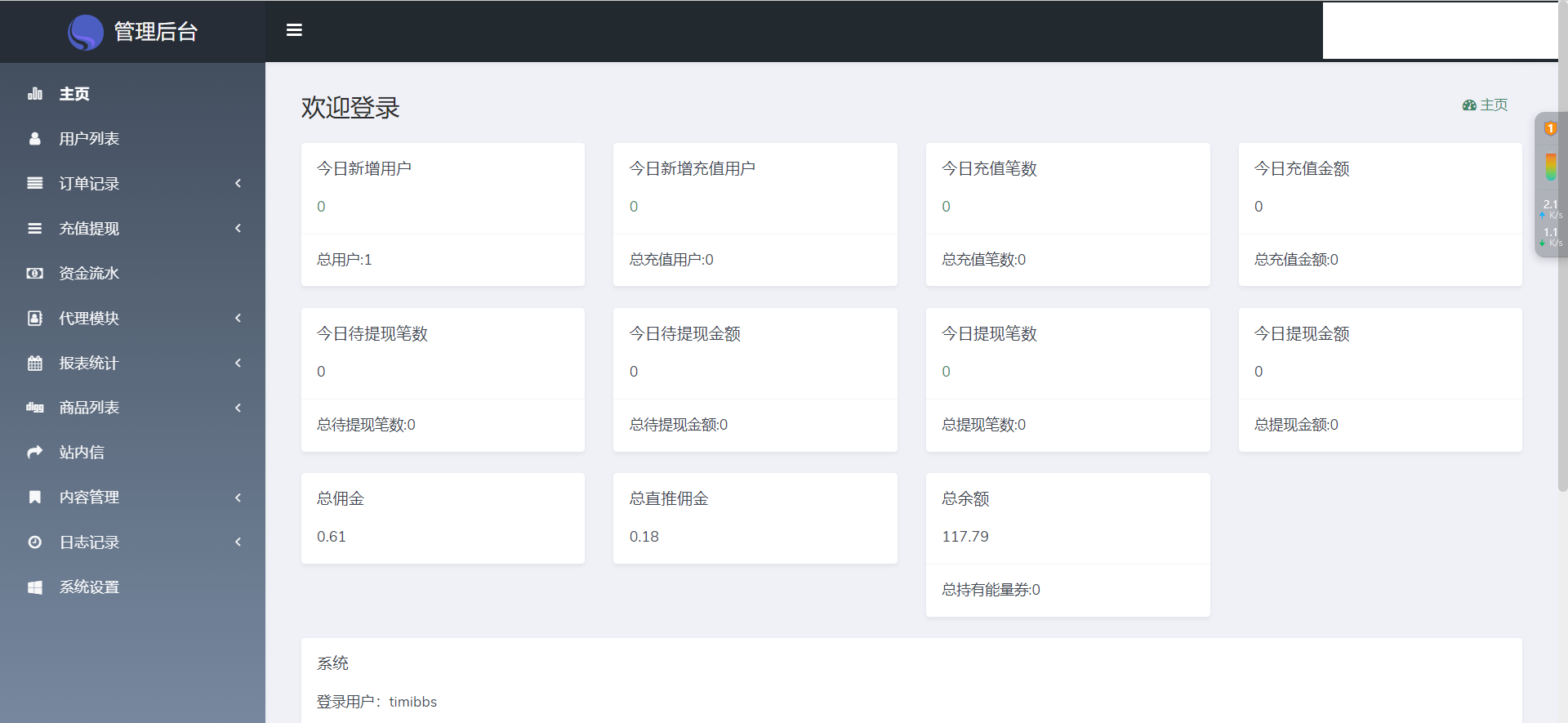The height and width of the screenshot is (723, 1568).
Task: Click the 今日提现笔数 card title
Action: click(989, 333)
